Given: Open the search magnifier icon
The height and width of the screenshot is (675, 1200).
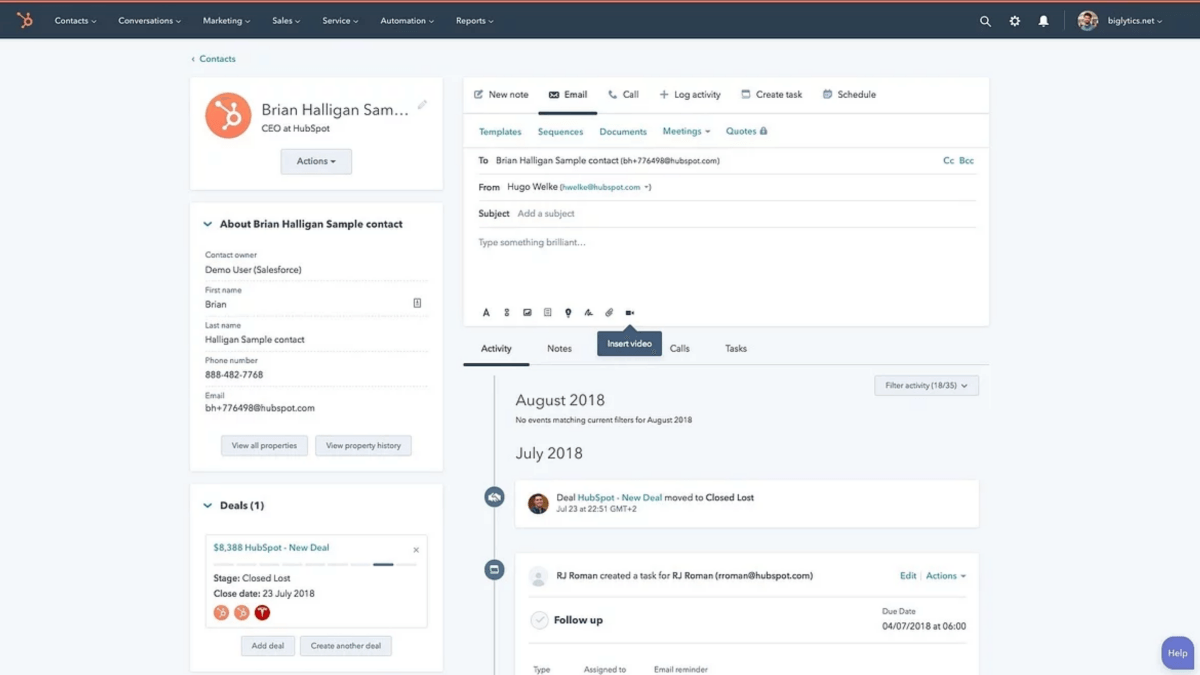Looking at the screenshot, I should coord(985,21).
